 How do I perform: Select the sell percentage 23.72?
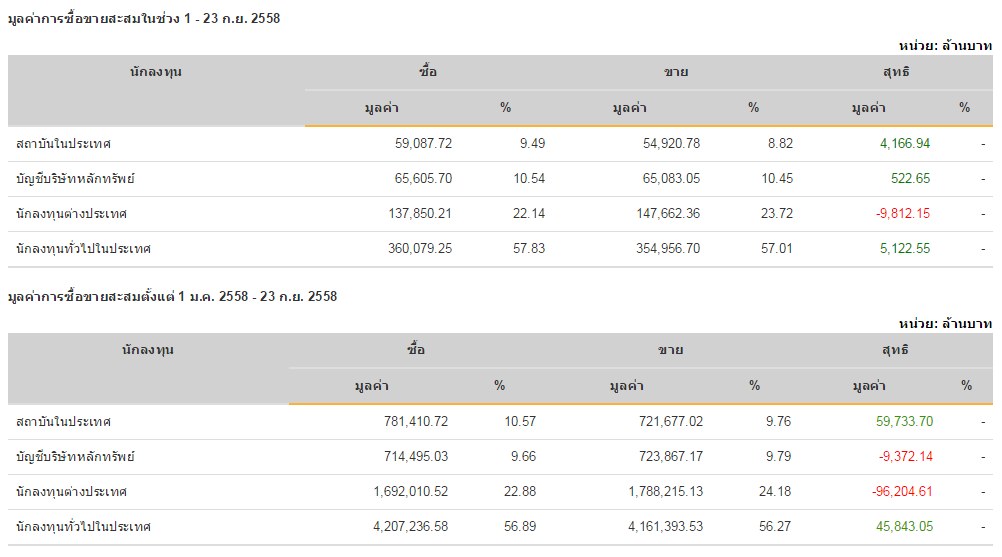click(777, 214)
